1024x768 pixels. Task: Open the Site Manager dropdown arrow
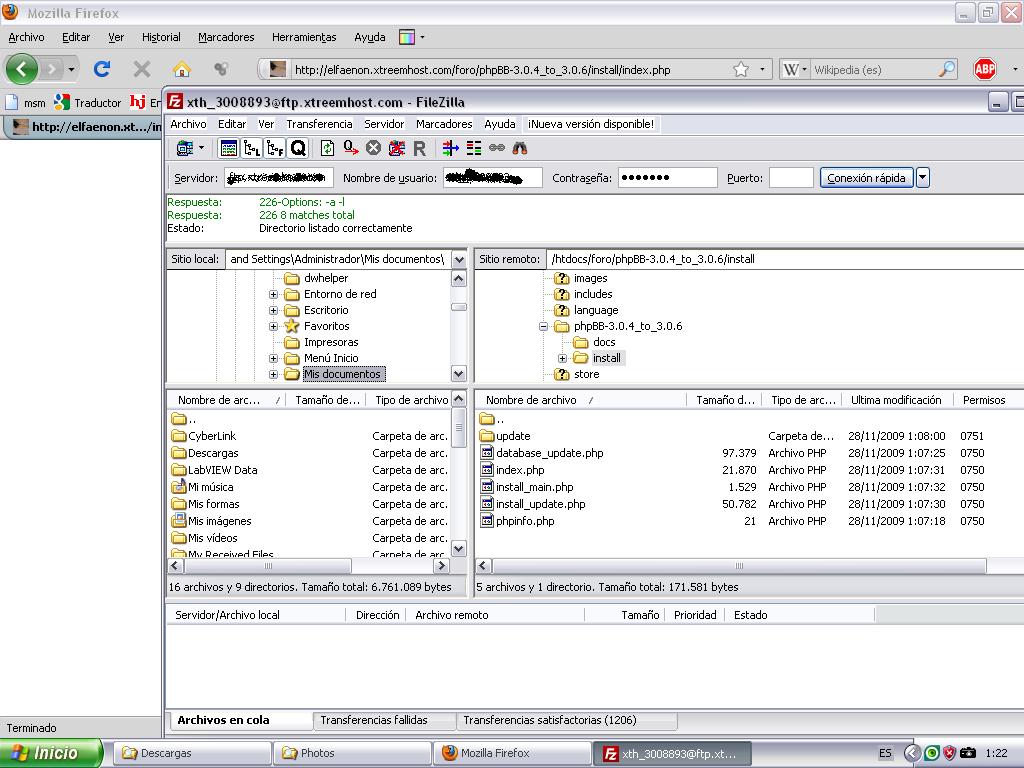point(202,148)
